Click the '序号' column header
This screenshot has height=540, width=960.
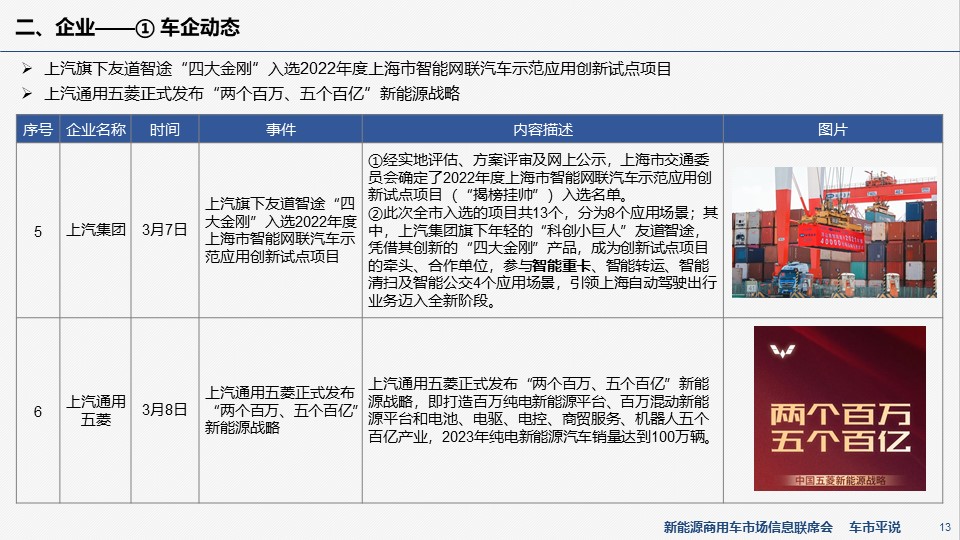[x=38, y=129]
